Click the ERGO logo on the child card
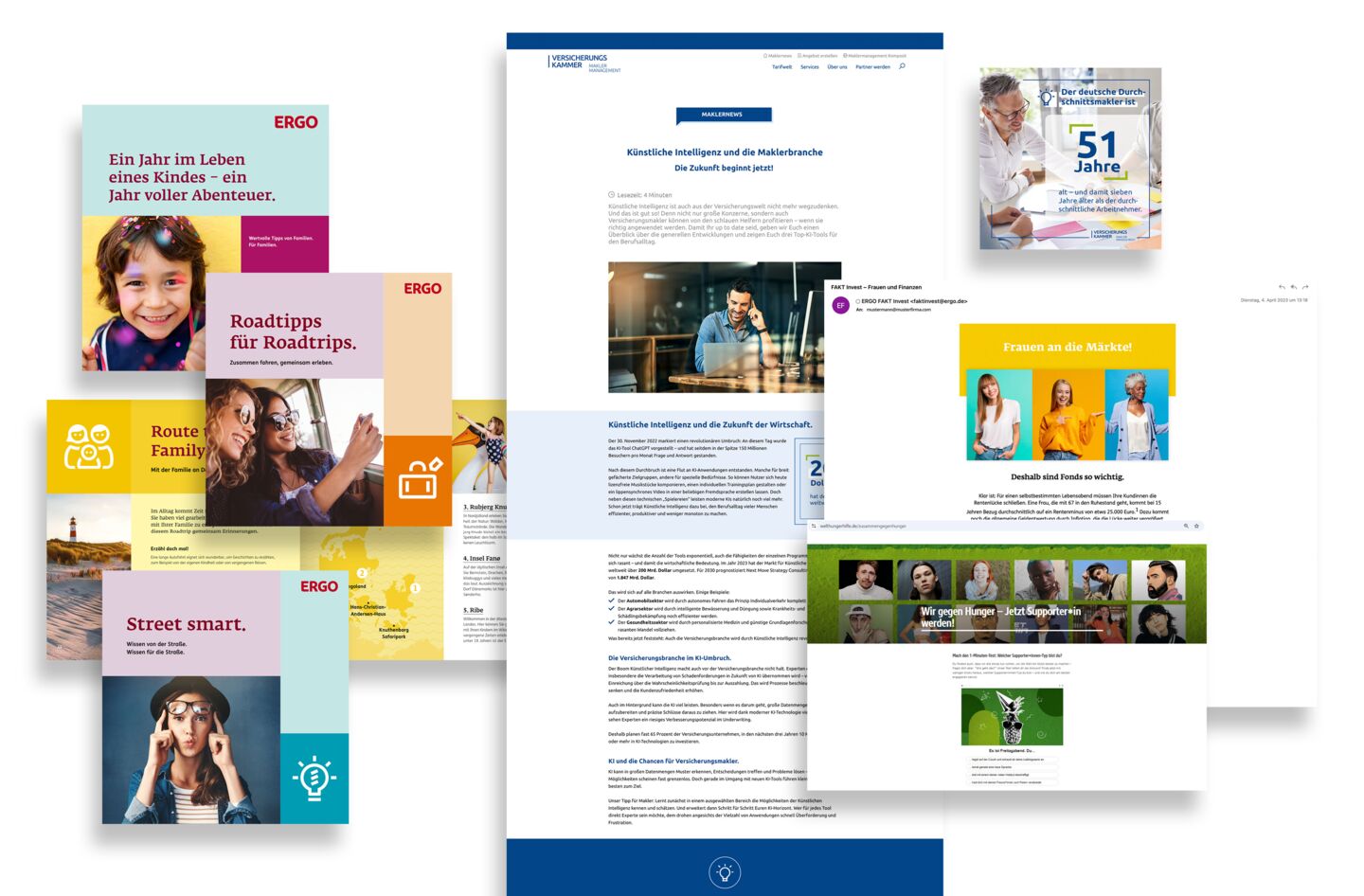Screen dimensions: 1364x896 [x=296, y=122]
